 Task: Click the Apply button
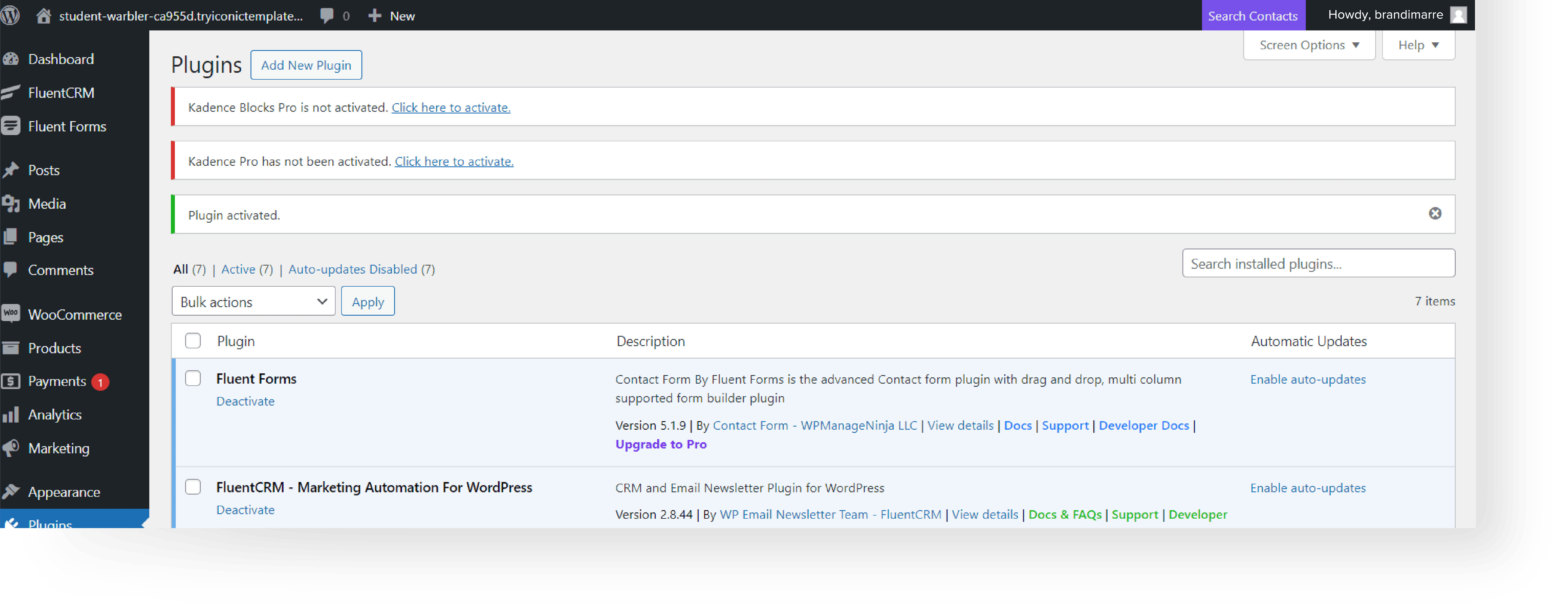(368, 301)
